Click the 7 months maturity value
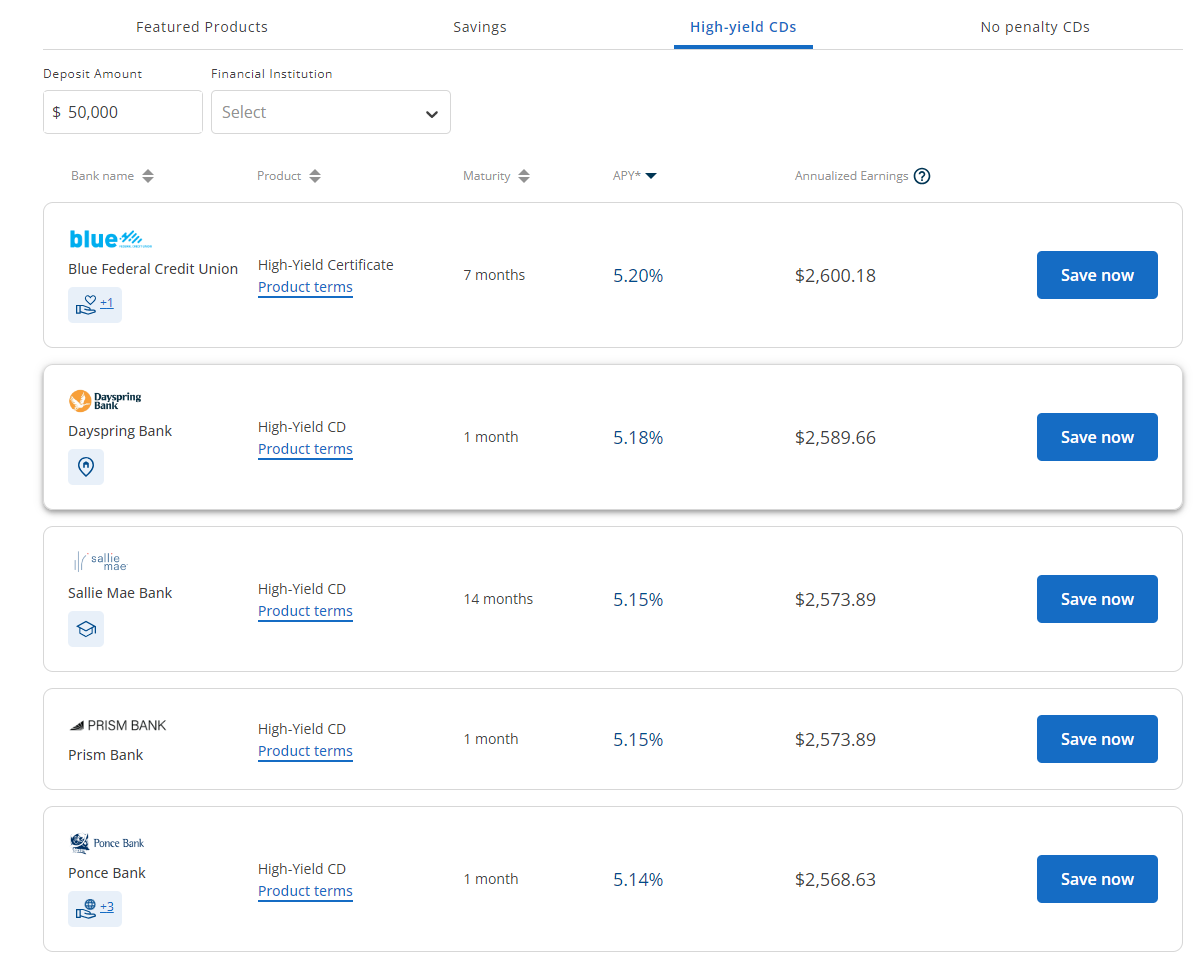The image size is (1200, 960). click(494, 275)
